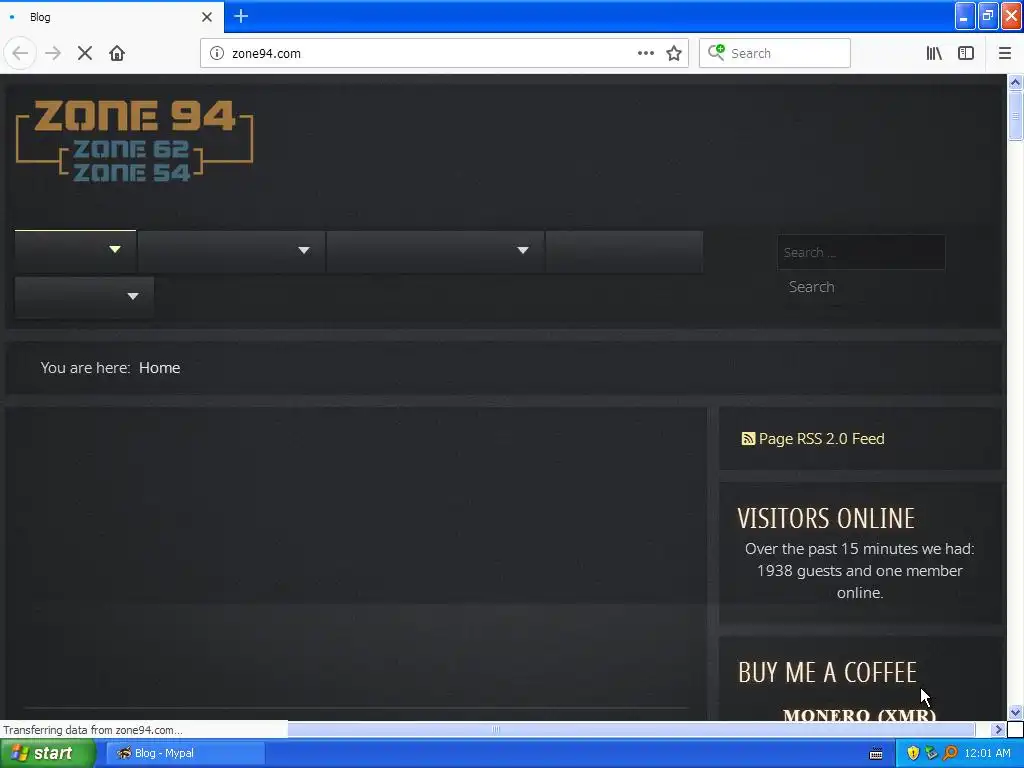Open the Page RSS 2.0 Feed link
1024x768 pixels.
coord(821,439)
